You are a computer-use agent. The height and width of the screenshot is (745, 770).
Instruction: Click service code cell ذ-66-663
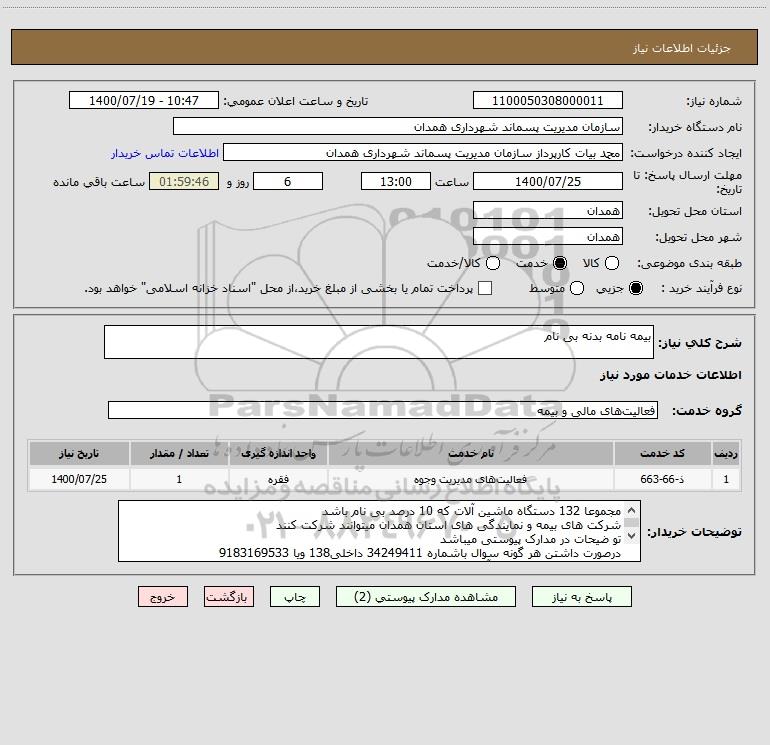(662, 479)
